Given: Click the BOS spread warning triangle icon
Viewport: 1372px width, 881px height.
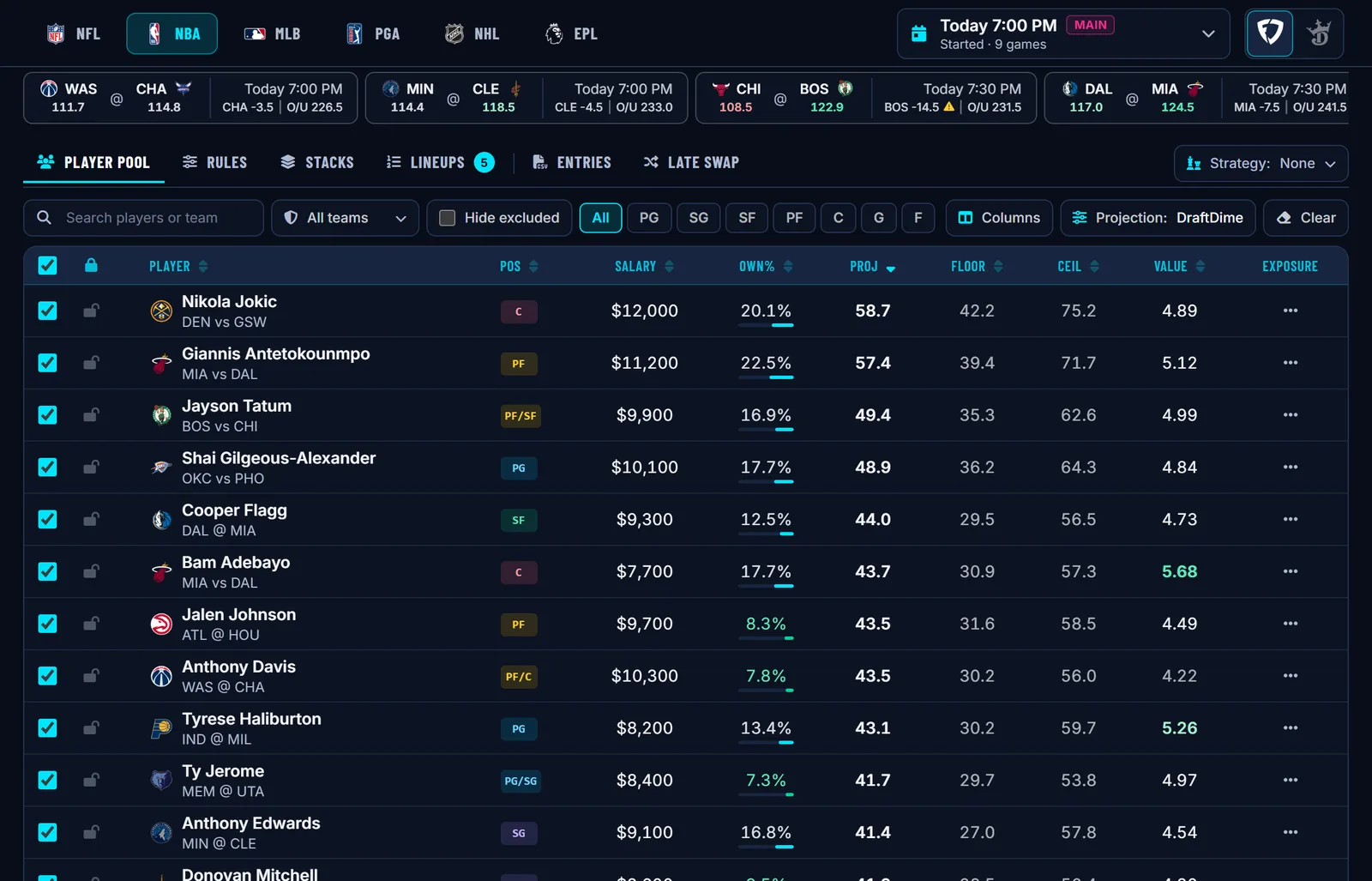Looking at the screenshot, I should coord(949,107).
